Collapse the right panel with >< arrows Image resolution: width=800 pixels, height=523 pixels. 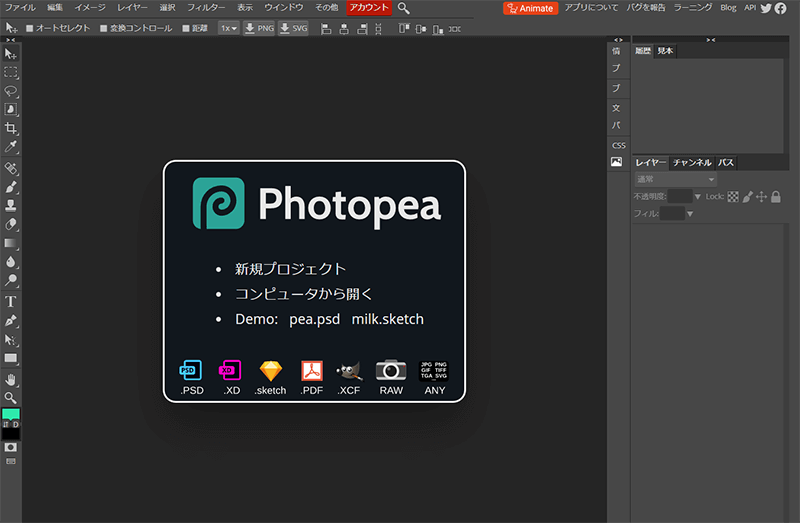point(711,40)
